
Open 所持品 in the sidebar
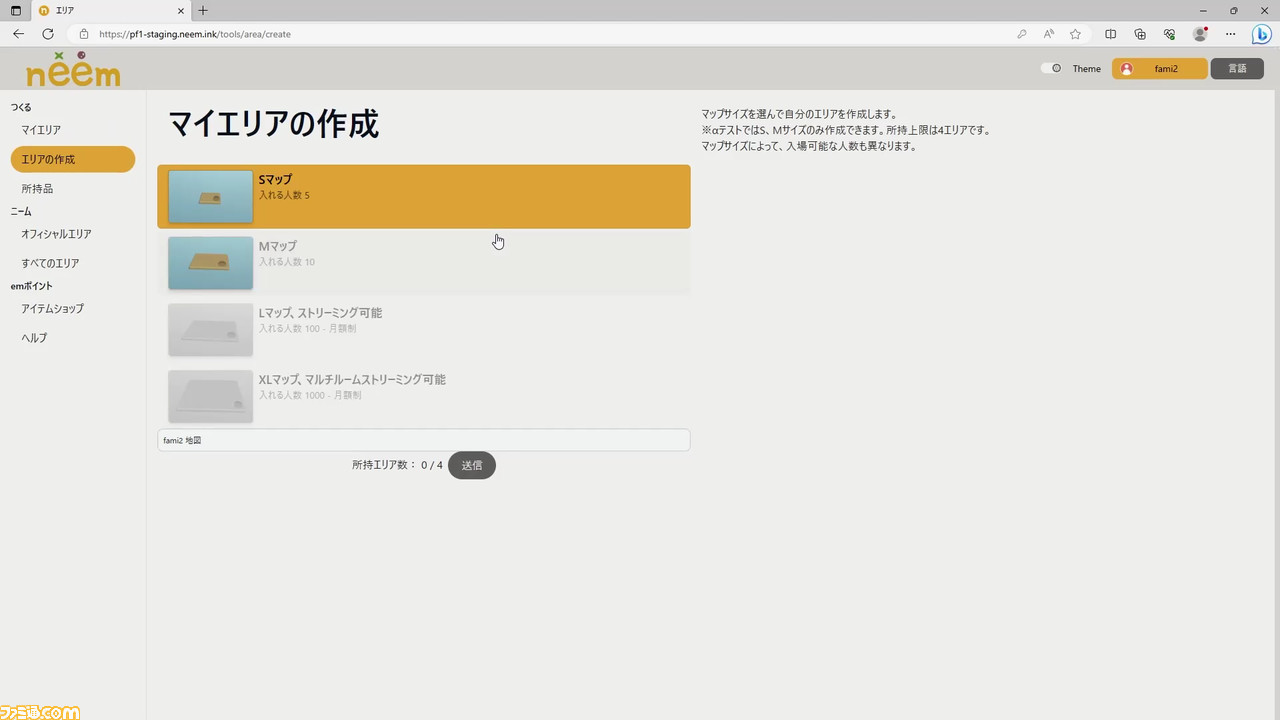tap(37, 188)
